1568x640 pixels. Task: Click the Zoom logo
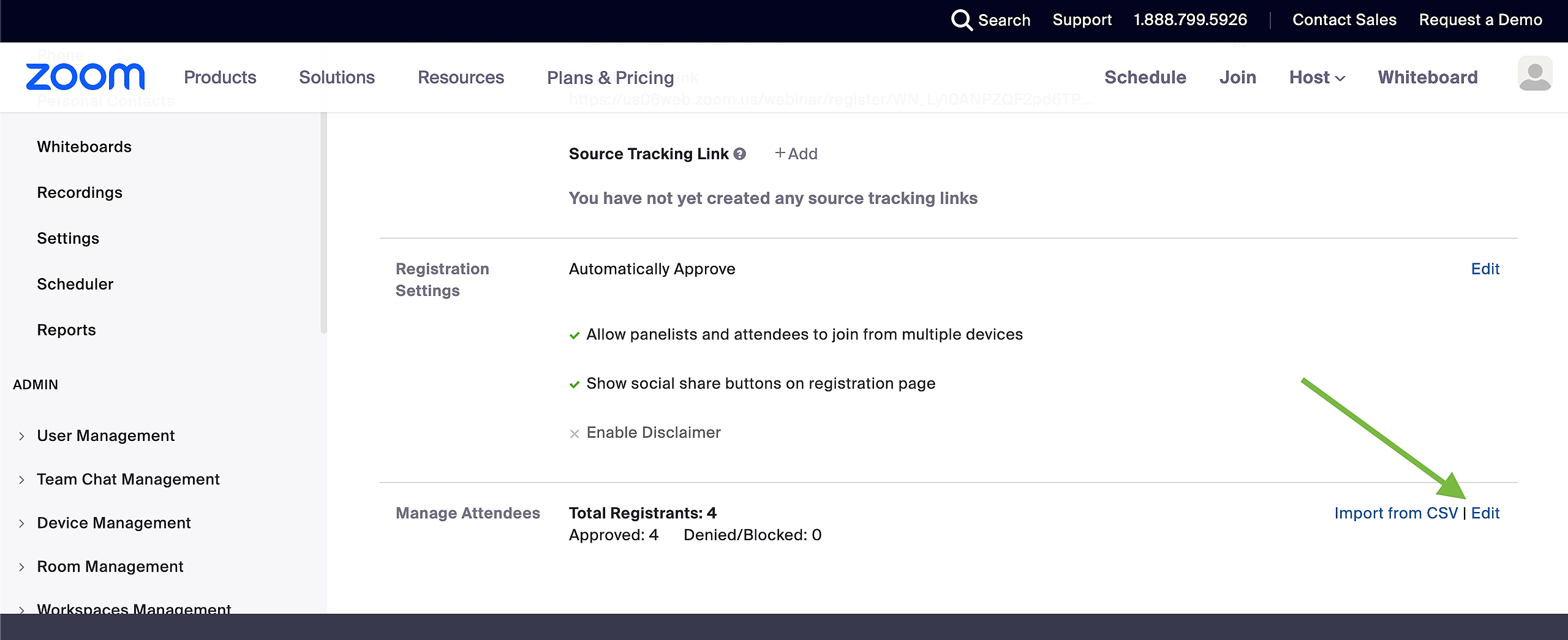[85, 77]
